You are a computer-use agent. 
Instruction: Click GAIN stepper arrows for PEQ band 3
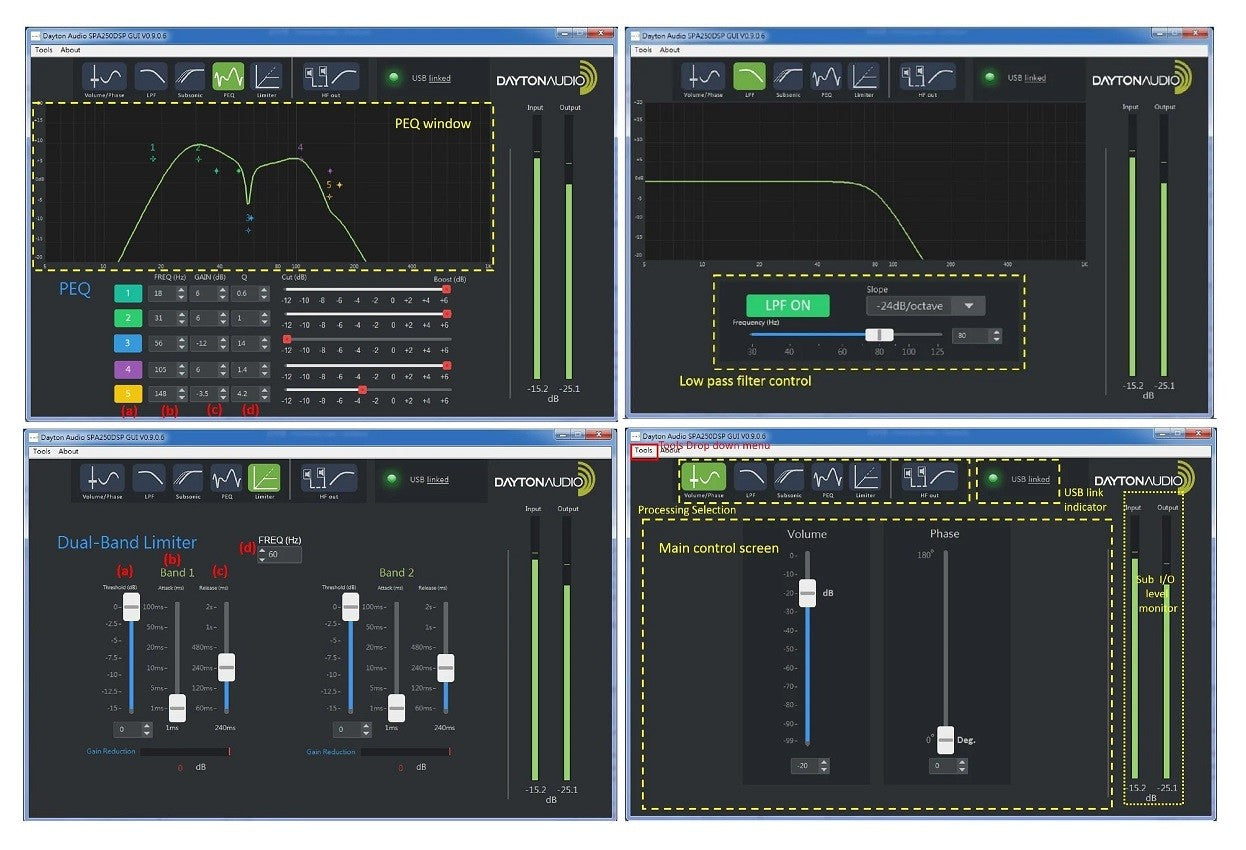(x=224, y=343)
